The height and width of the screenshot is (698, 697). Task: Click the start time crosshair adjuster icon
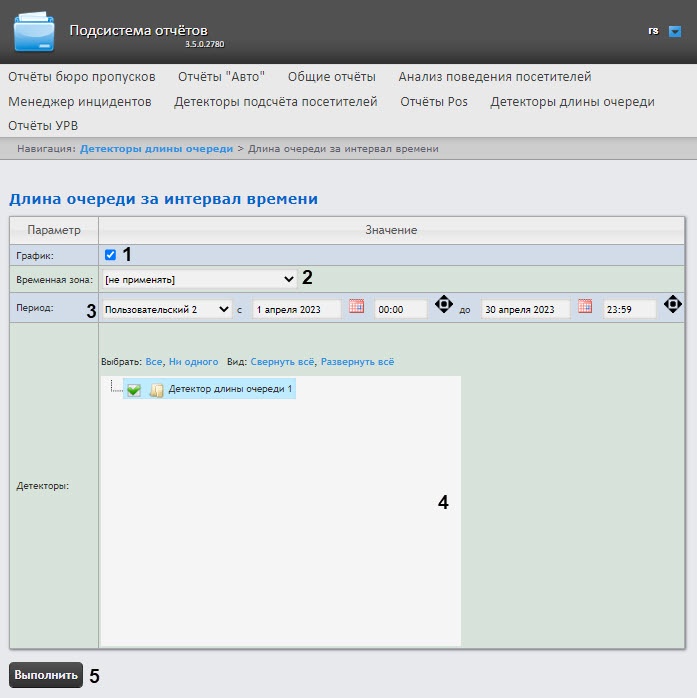pyautogui.click(x=444, y=304)
